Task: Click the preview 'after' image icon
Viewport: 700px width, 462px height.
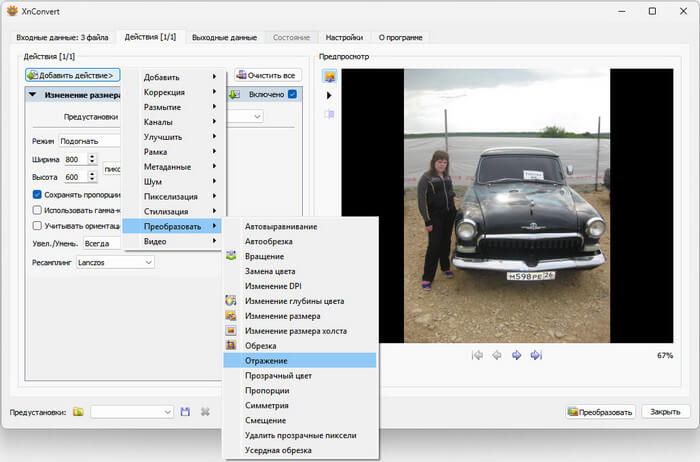Action: point(329,76)
